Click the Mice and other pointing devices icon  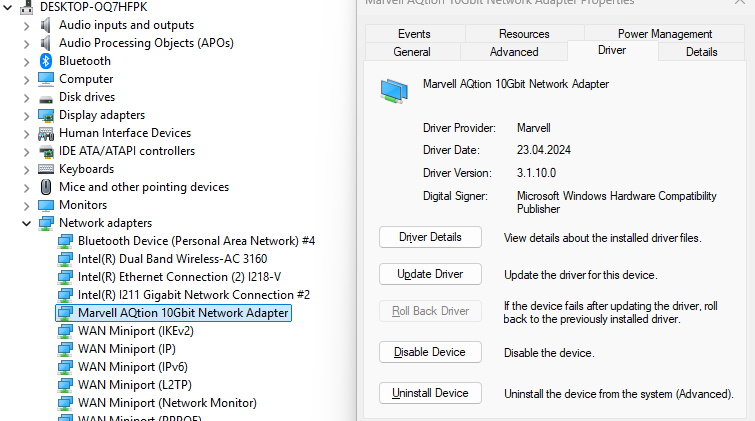[x=46, y=187]
